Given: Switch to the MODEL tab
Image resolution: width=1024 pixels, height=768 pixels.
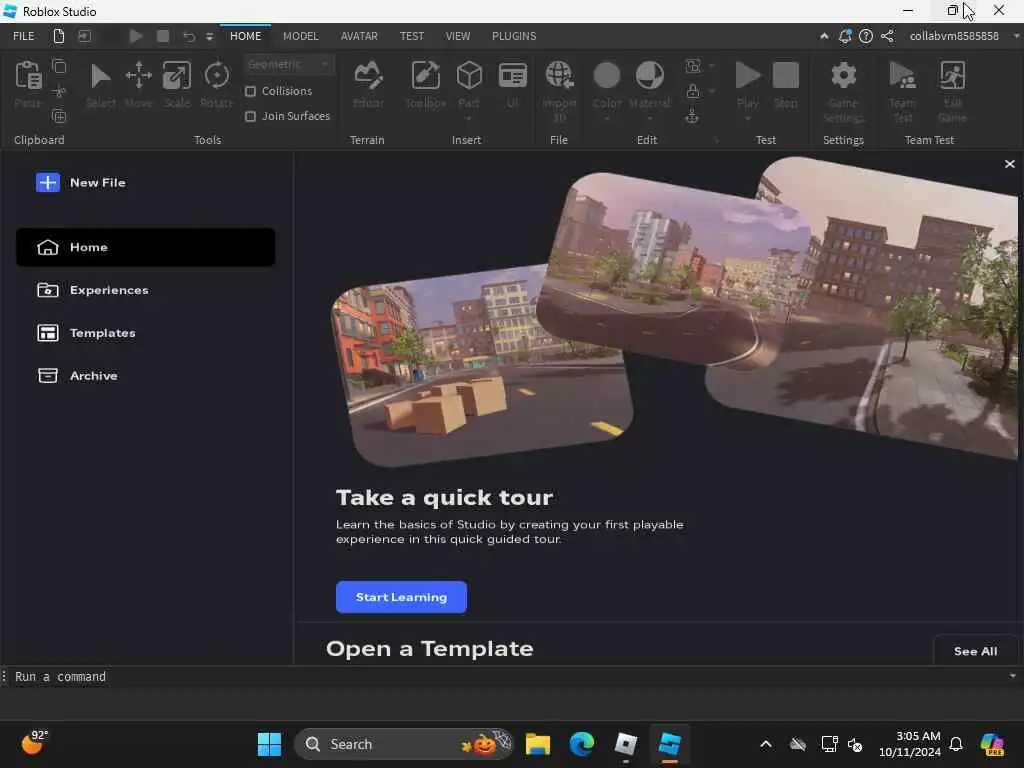Looking at the screenshot, I should click(x=300, y=36).
